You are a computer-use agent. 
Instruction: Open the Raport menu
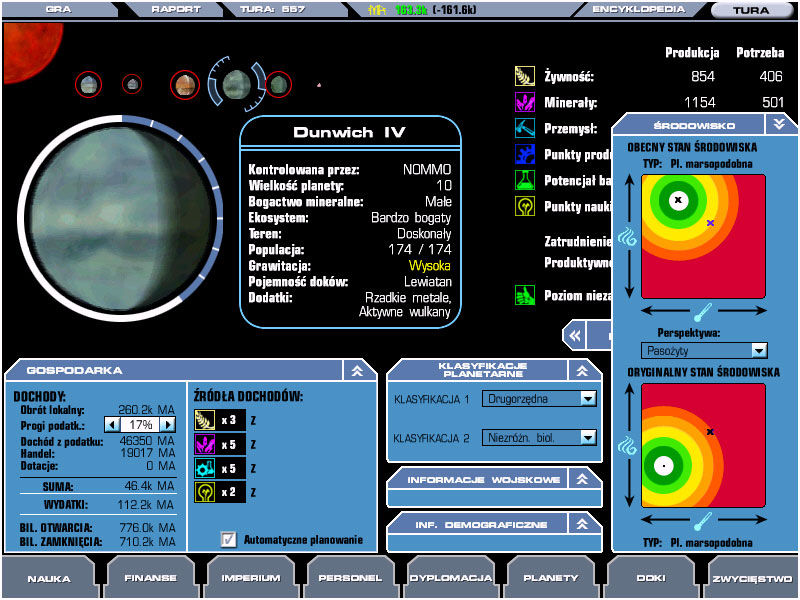pyautogui.click(x=176, y=9)
